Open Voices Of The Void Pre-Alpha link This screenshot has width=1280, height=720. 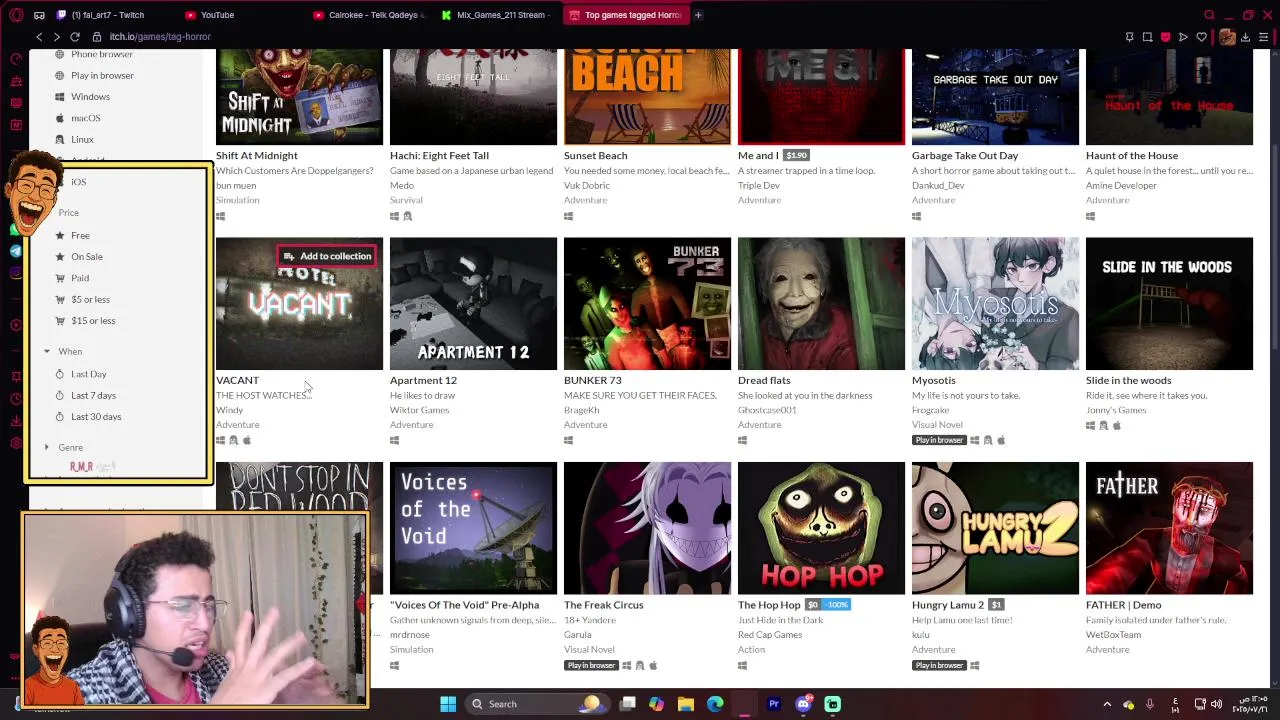(x=464, y=605)
